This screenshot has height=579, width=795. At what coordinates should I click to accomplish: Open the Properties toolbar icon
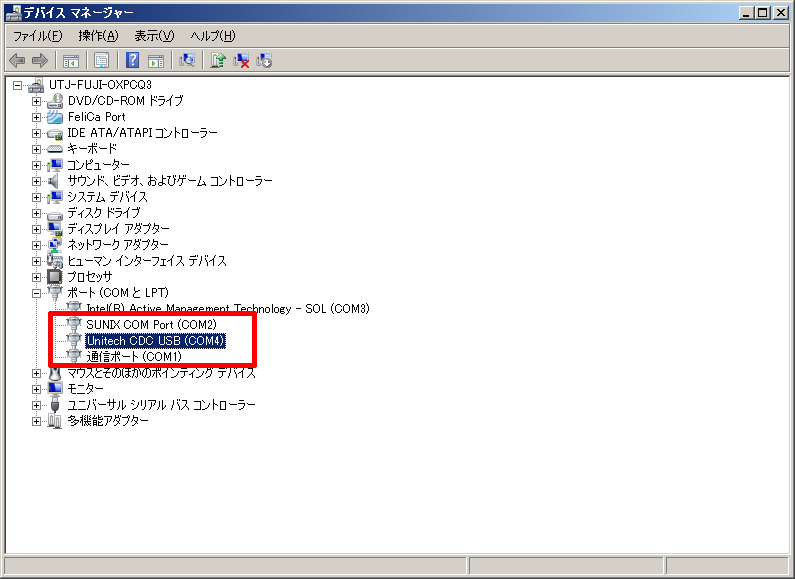[x=101, y=61]
